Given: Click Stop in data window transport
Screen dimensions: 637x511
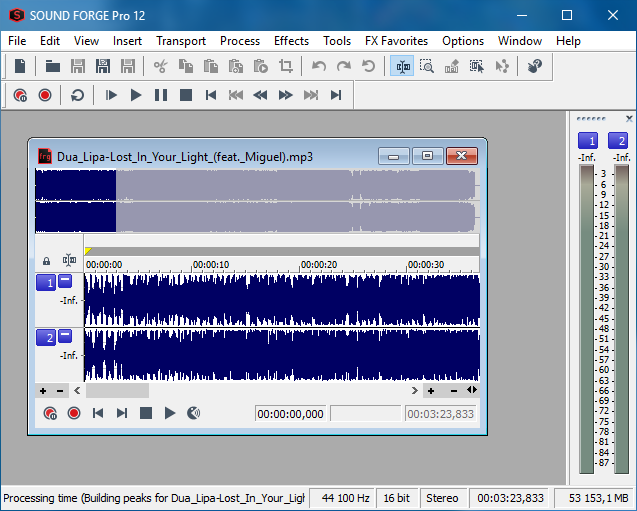Looking at the screenshot, I should (146, 414).
